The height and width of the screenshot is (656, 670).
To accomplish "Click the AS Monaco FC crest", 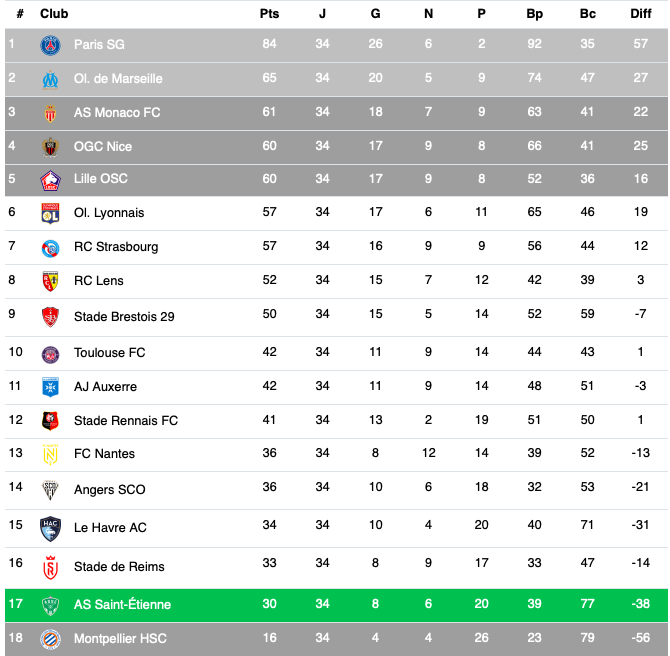I will (x=50, y=113).
